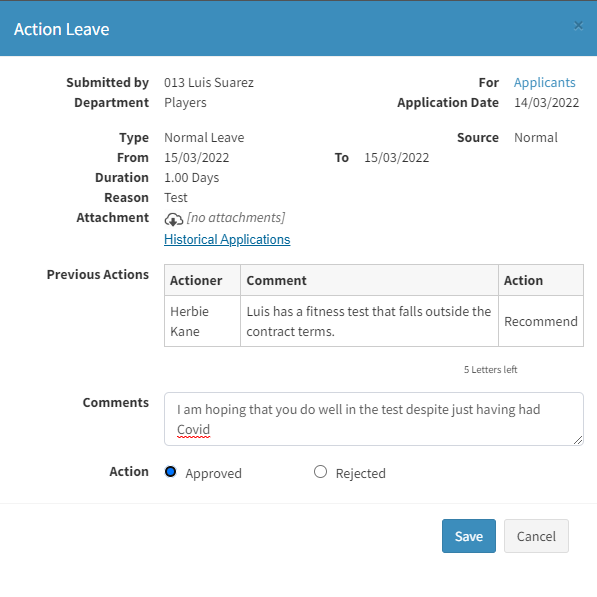
Task: Click the Application Date label
Action: [448, 103]
